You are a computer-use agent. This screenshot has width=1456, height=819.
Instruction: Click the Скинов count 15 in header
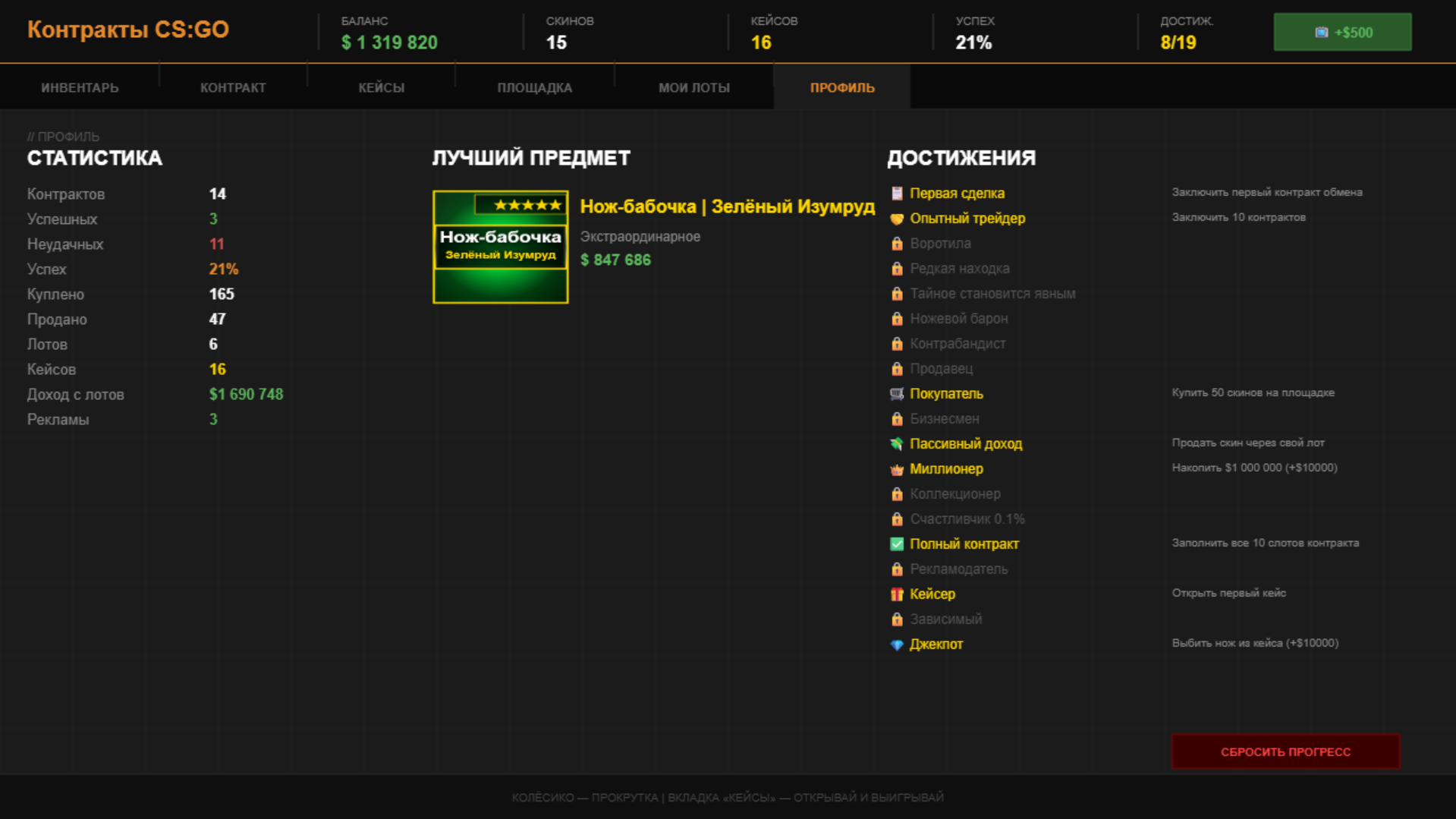556,43
